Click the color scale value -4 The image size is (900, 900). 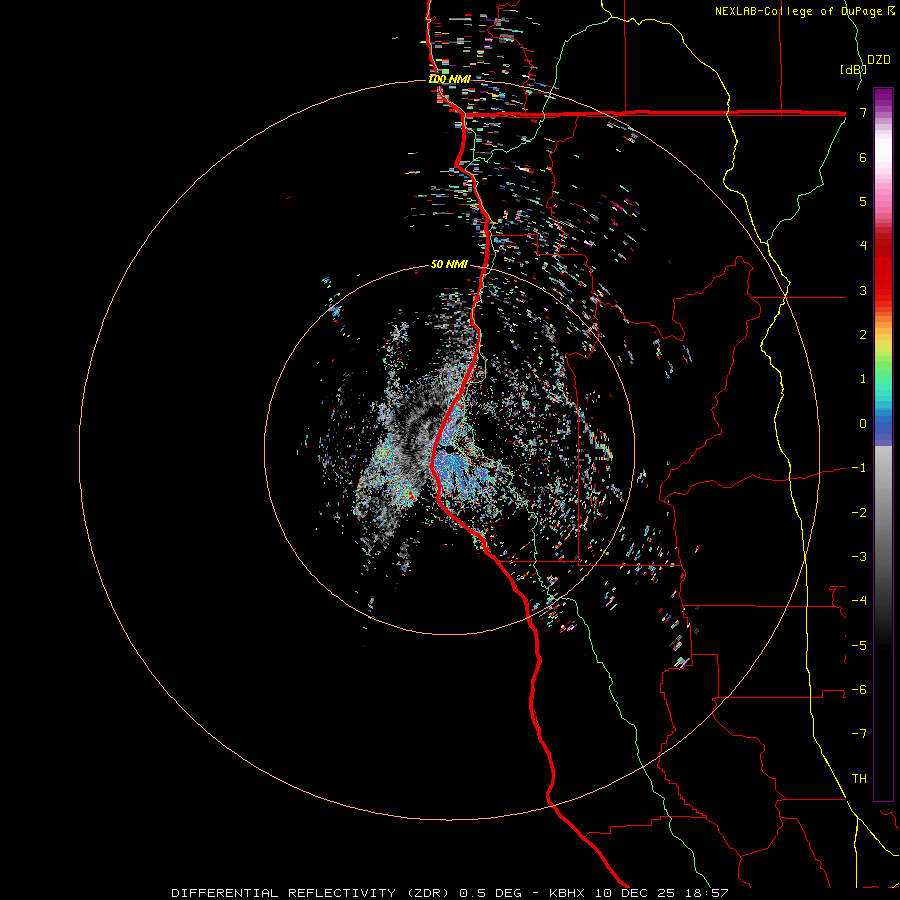(x=859, y=601)
